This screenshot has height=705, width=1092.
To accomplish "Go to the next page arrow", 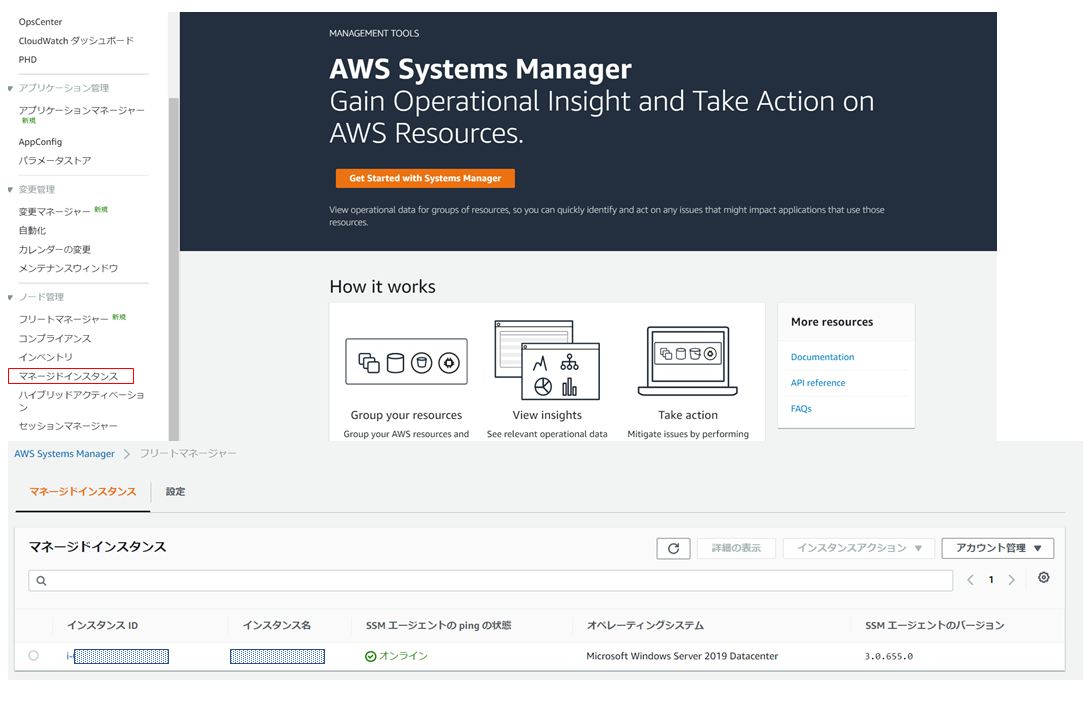I will pos(1012,580).
